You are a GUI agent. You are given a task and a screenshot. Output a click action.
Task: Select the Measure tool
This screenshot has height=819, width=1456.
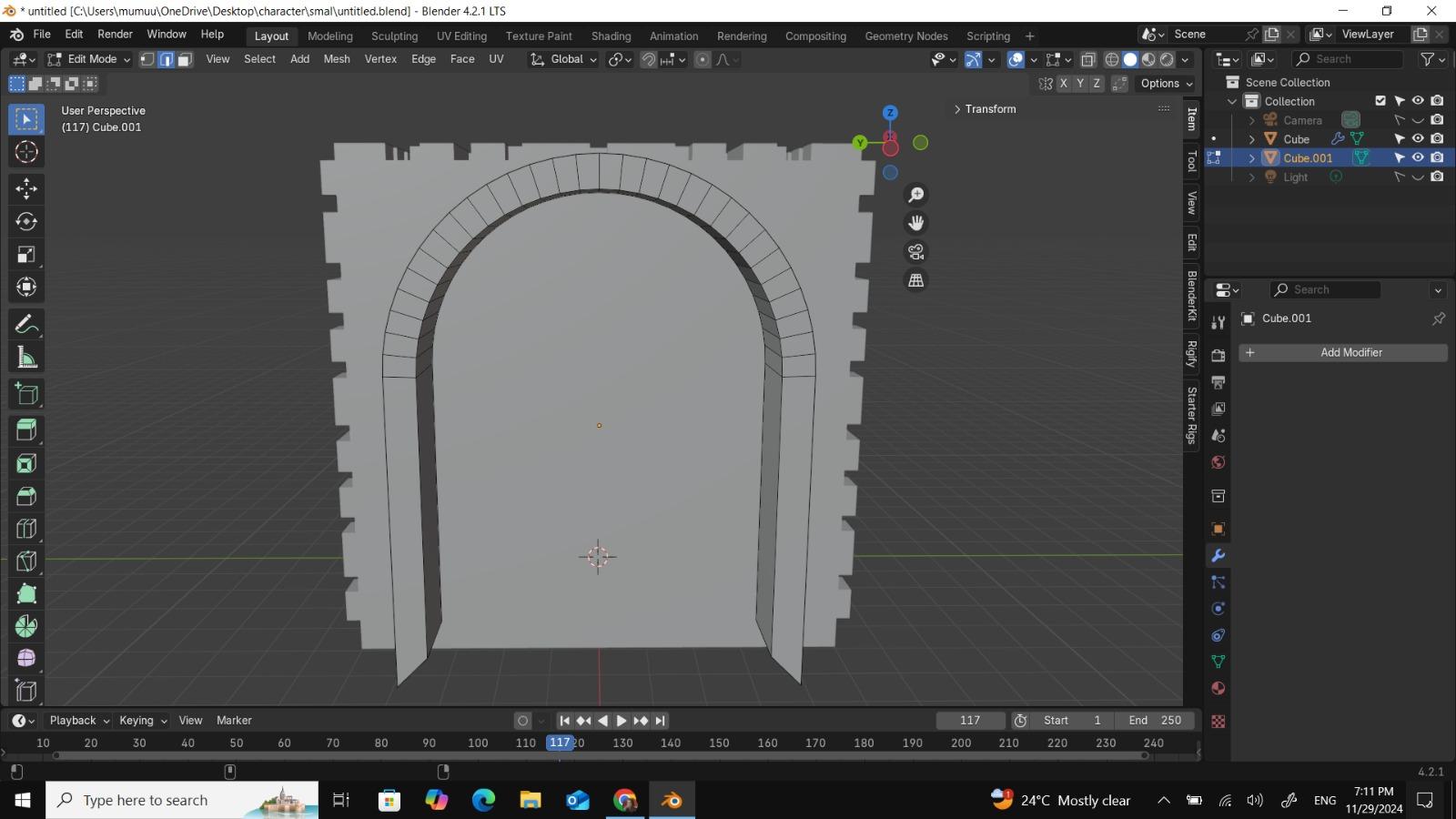point(26,358)
